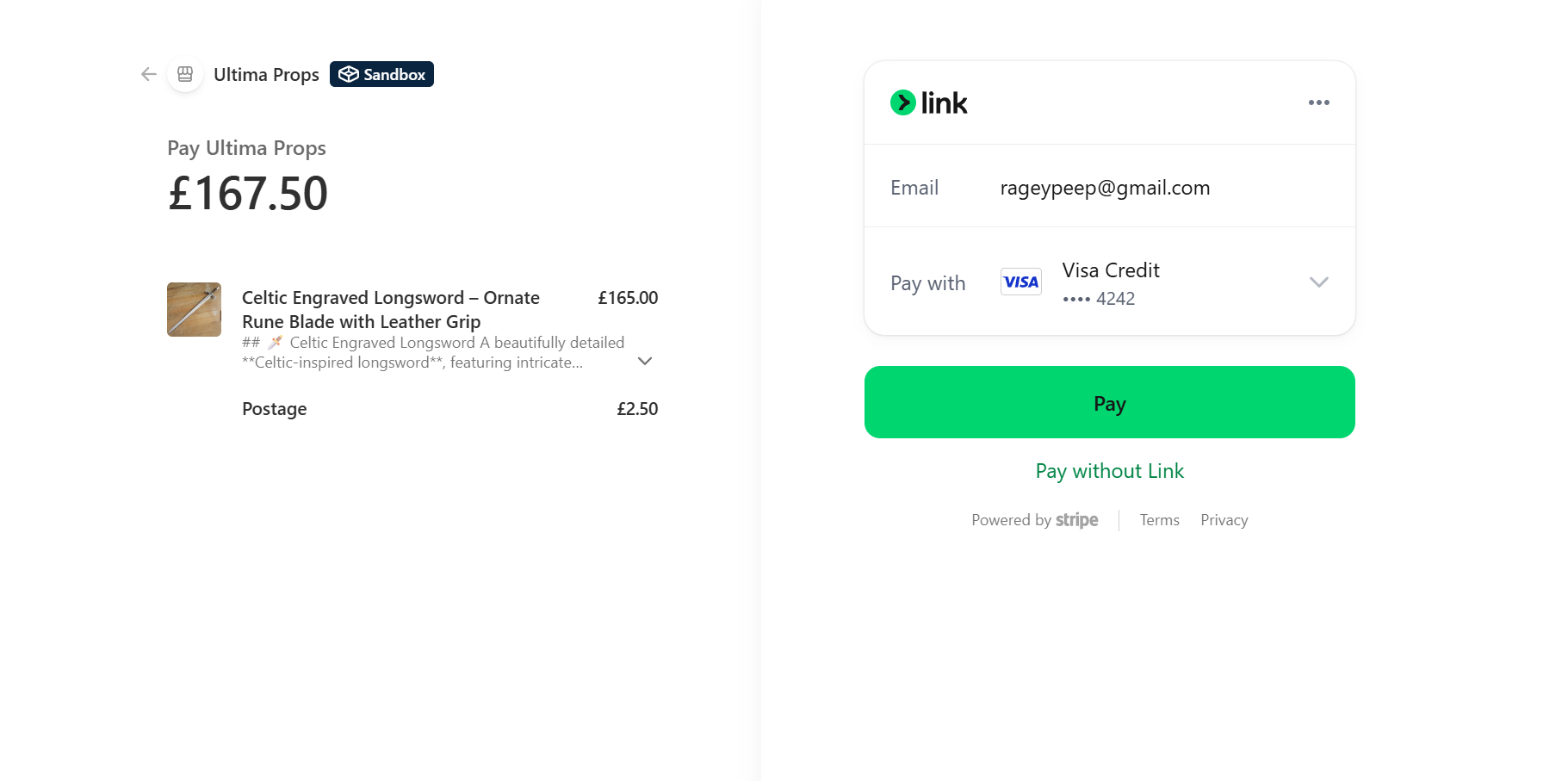Click the Sandbox badge icon

tap(349, 74)
